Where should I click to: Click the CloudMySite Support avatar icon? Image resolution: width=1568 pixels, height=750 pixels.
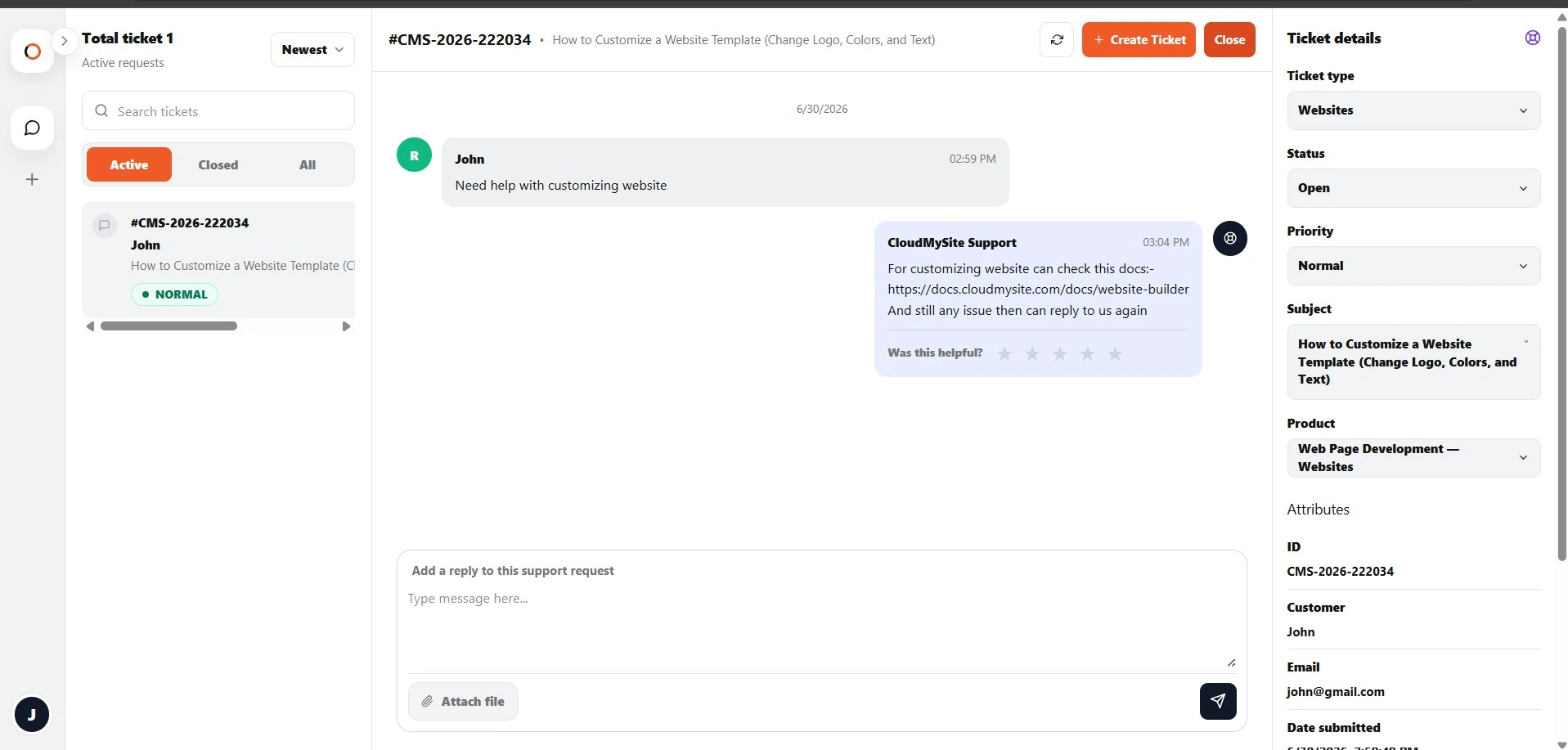pos(1230,239)
